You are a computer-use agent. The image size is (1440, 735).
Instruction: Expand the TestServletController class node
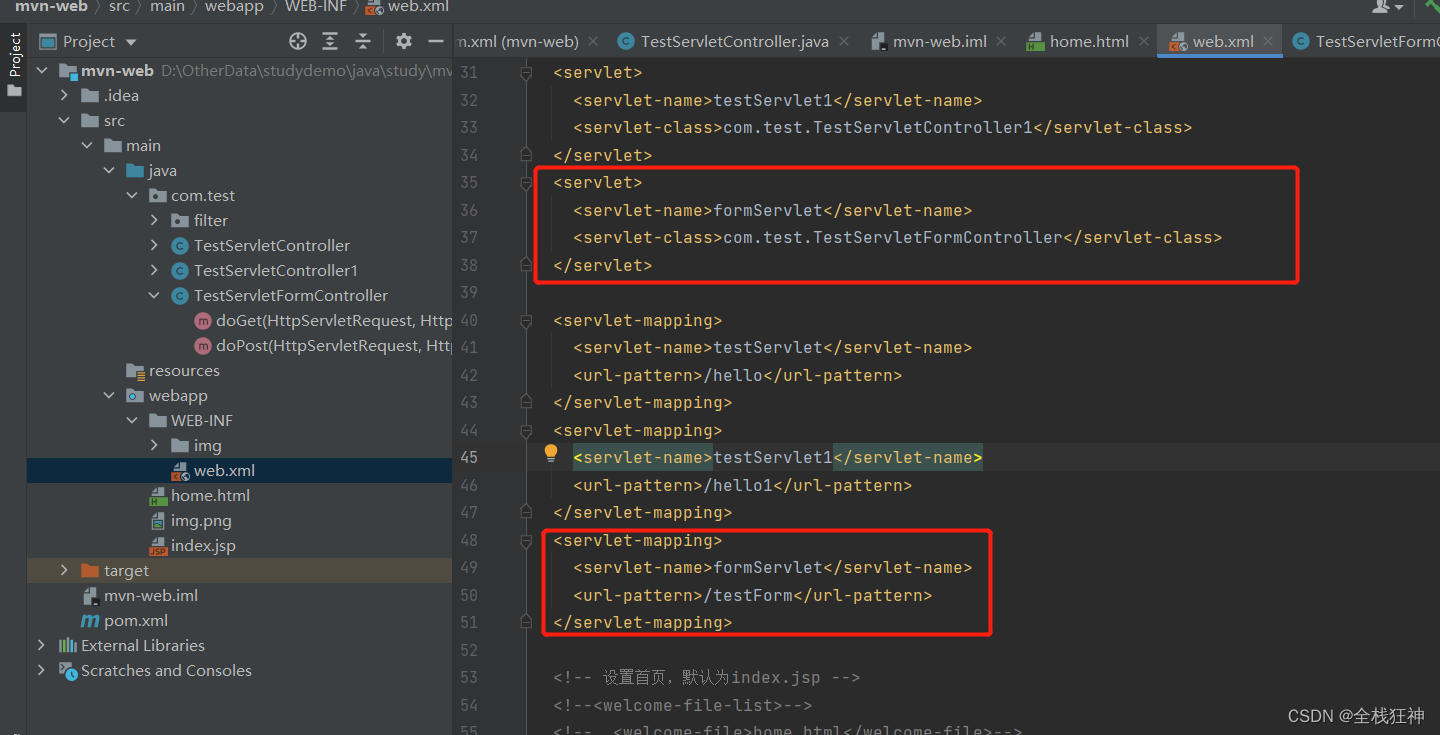point(154,245)
